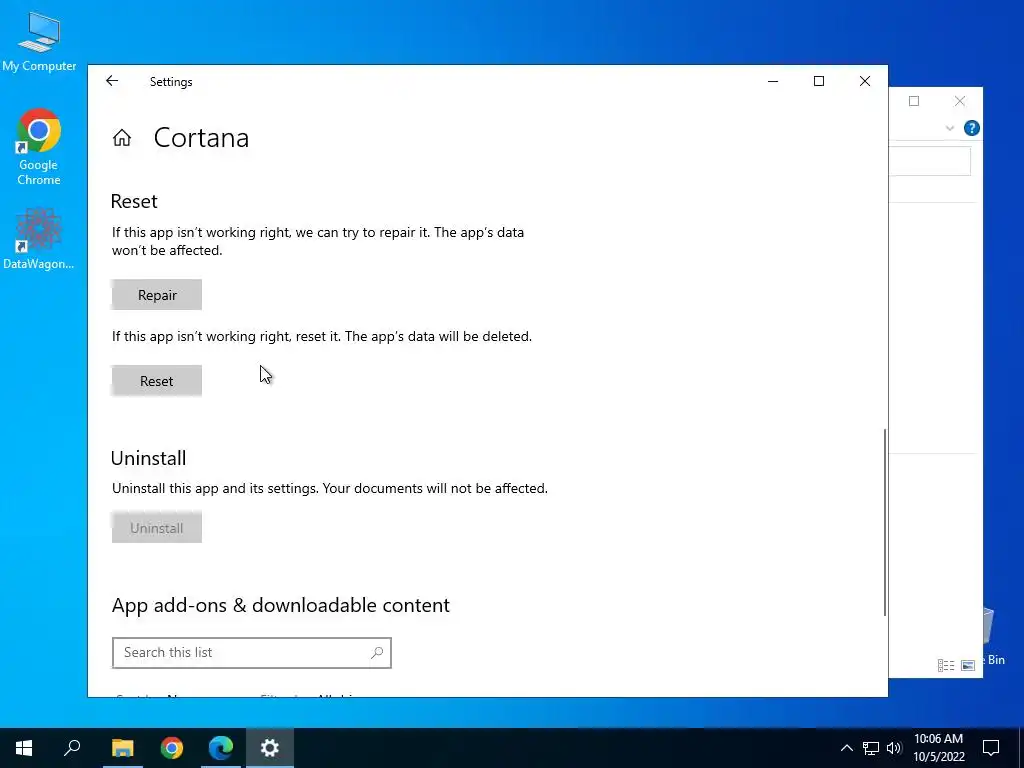1024x768 pixels.
Task: Click the Cortana page title
Action: (x=201, y=138)
